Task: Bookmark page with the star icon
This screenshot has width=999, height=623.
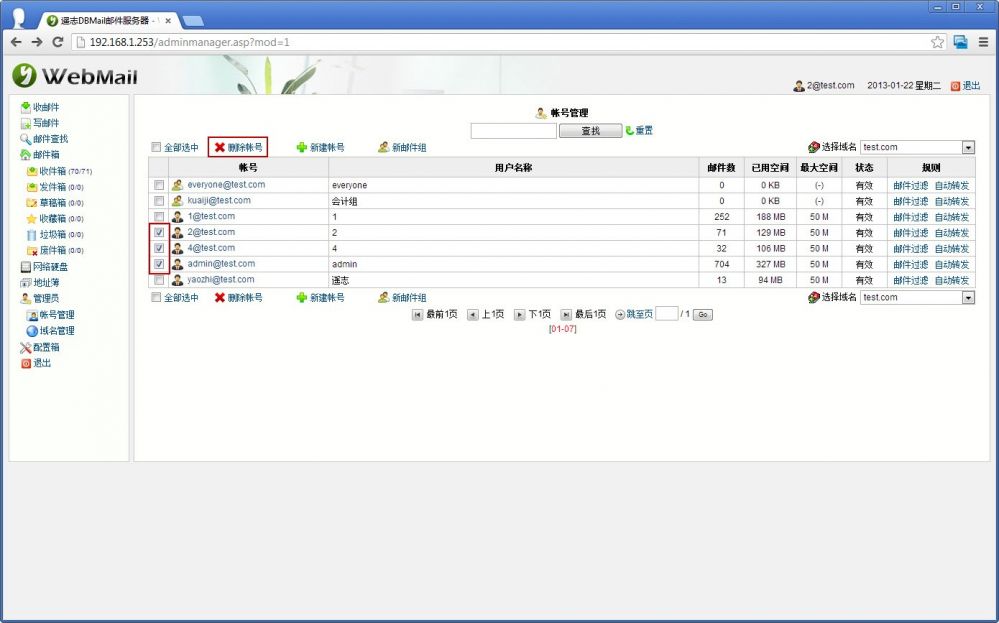Action: click(x=937, y=42)
